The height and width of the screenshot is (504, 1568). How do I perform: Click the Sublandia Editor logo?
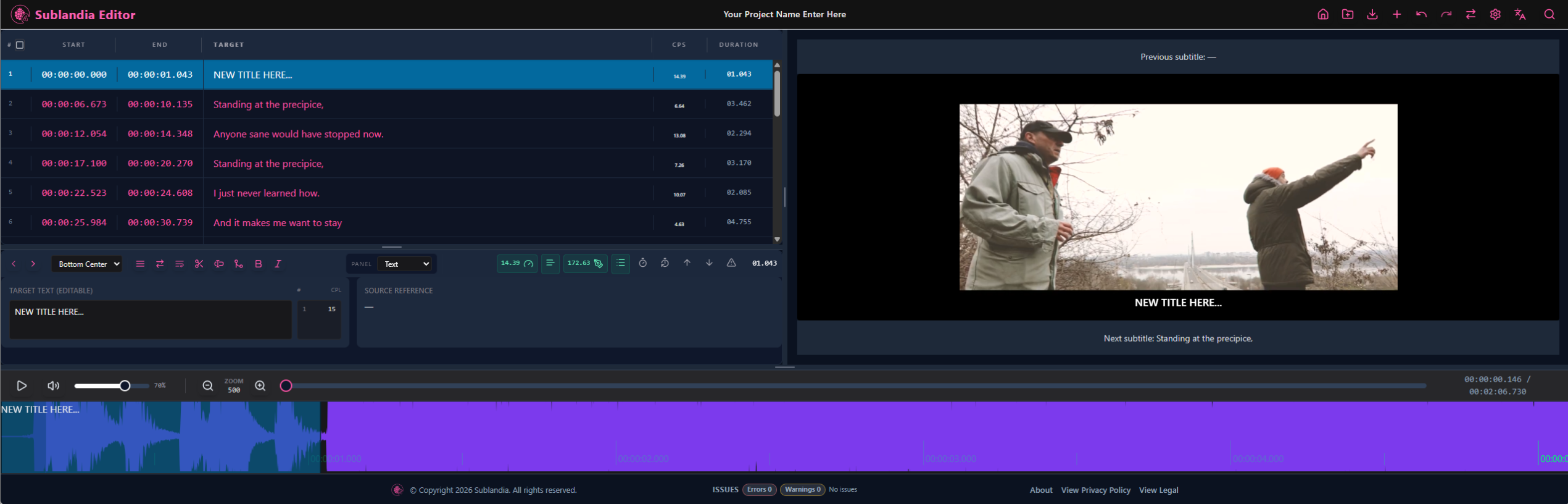73,14
